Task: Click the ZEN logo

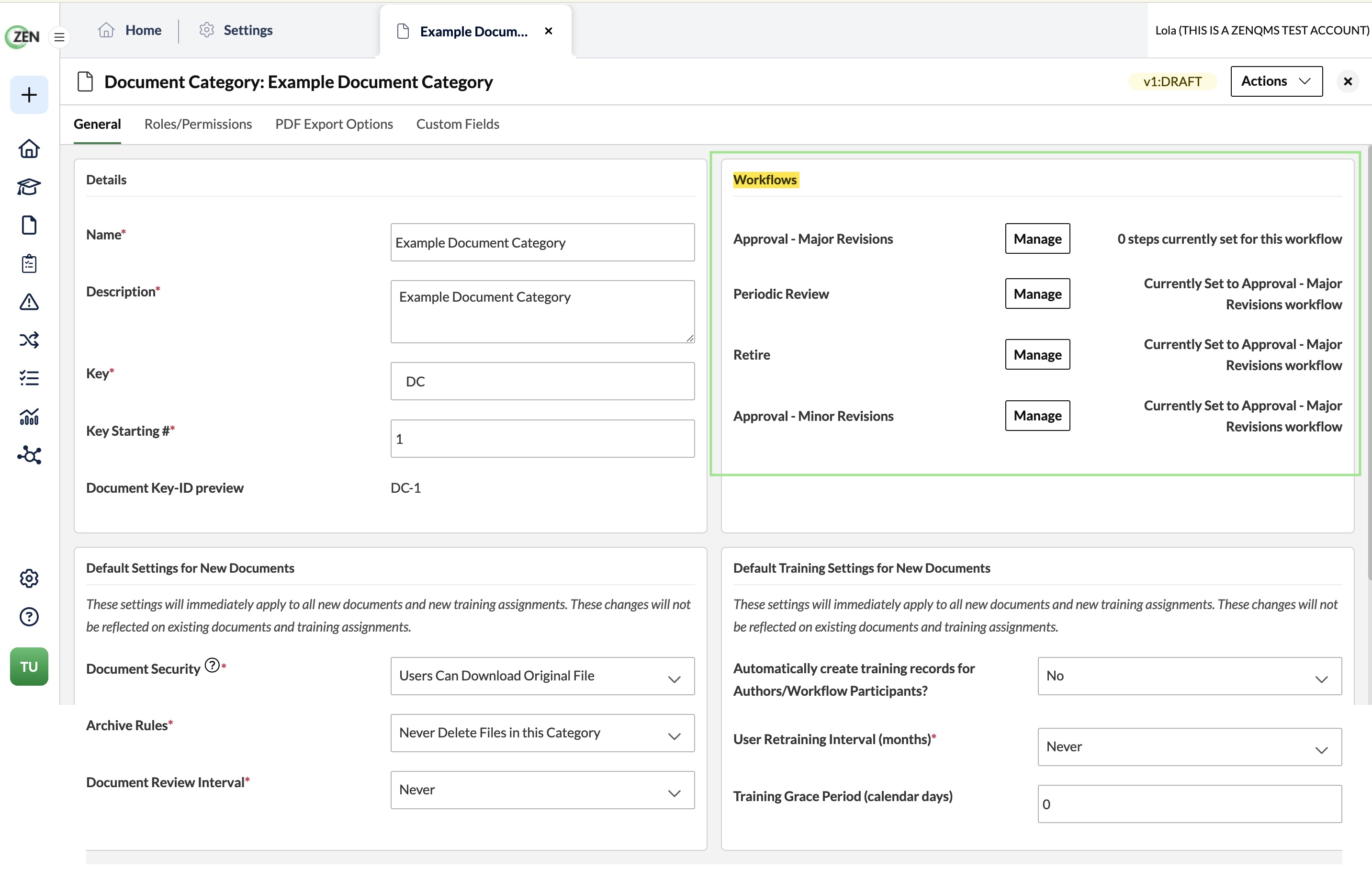Action: coord(23,37)
